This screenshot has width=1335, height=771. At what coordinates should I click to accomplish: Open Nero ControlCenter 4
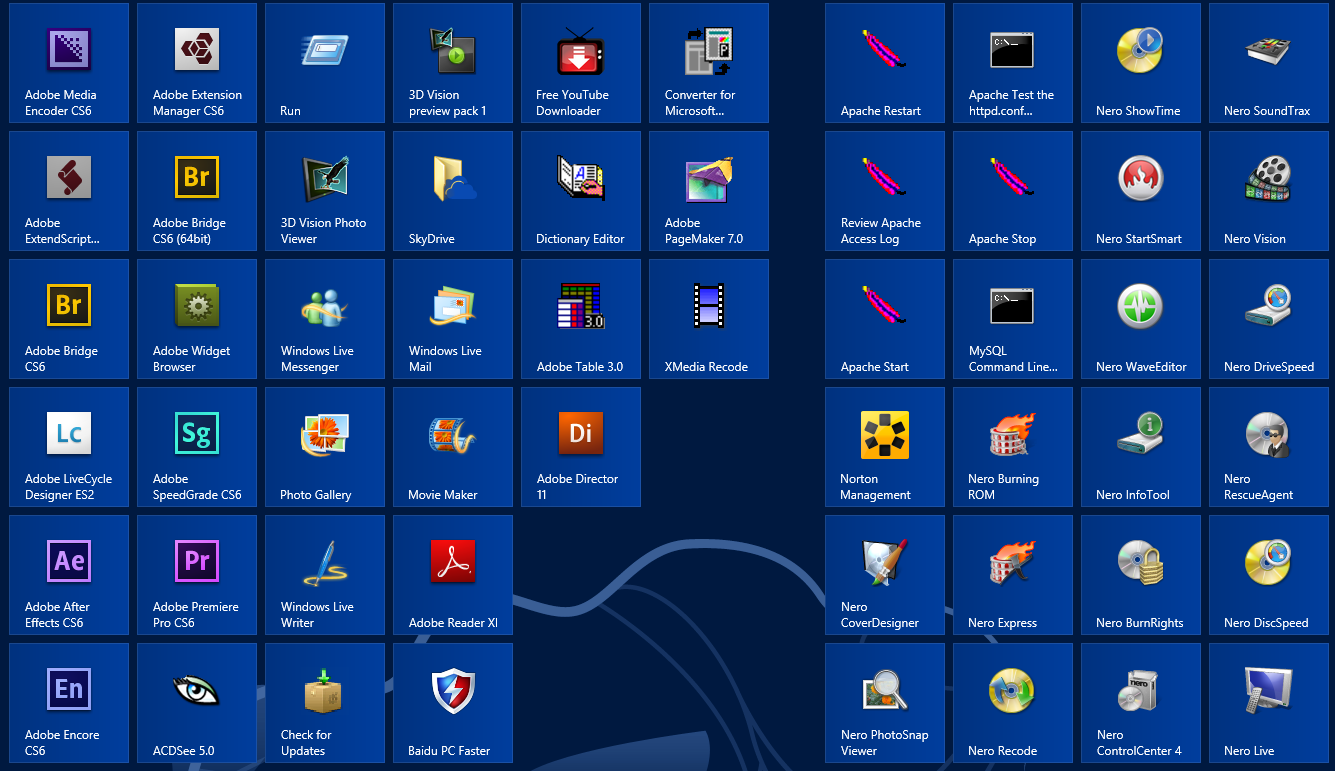1141,703
